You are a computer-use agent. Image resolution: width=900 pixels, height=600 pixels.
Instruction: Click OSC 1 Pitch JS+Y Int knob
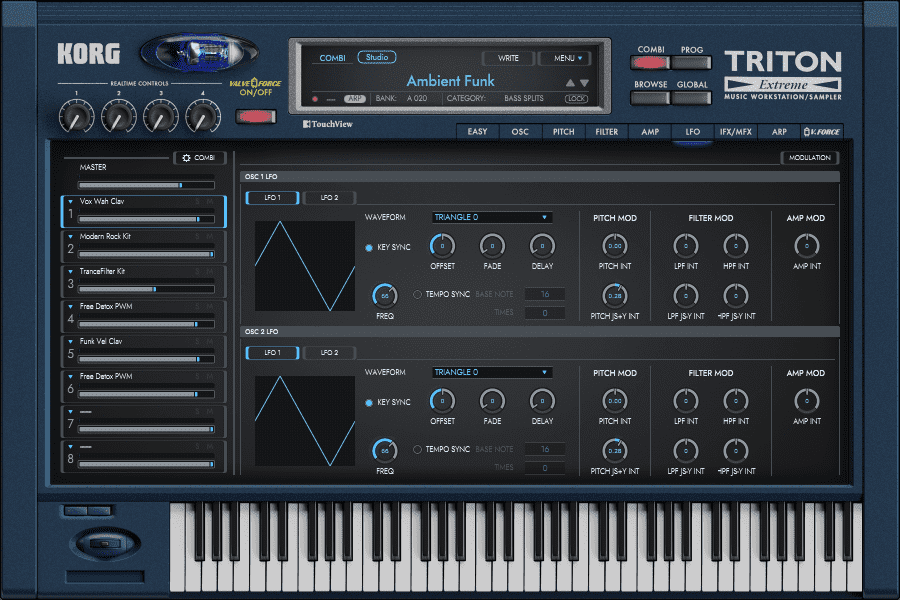pos(615,296)
